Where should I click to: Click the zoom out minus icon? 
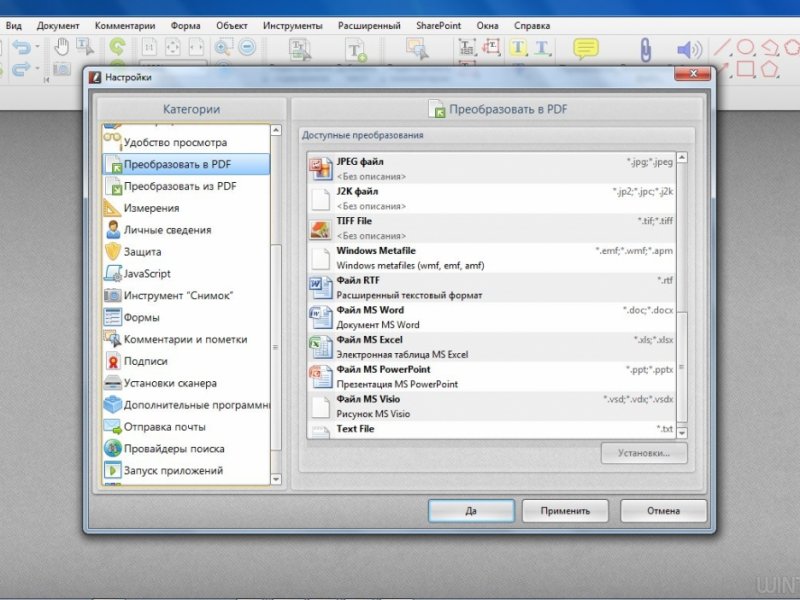coord(247,47)
